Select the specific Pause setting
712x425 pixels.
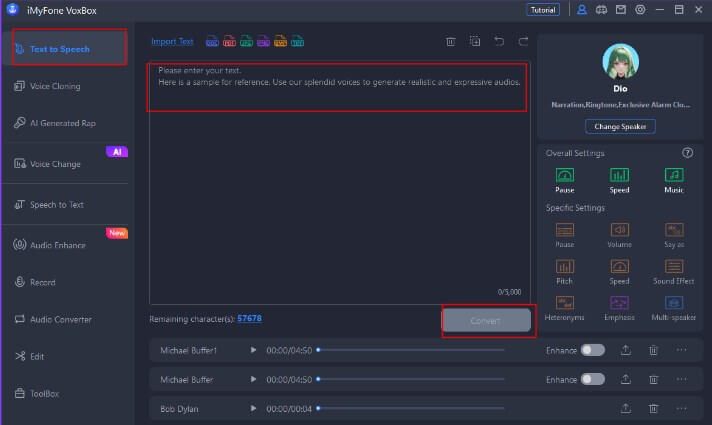click(564, 235)
